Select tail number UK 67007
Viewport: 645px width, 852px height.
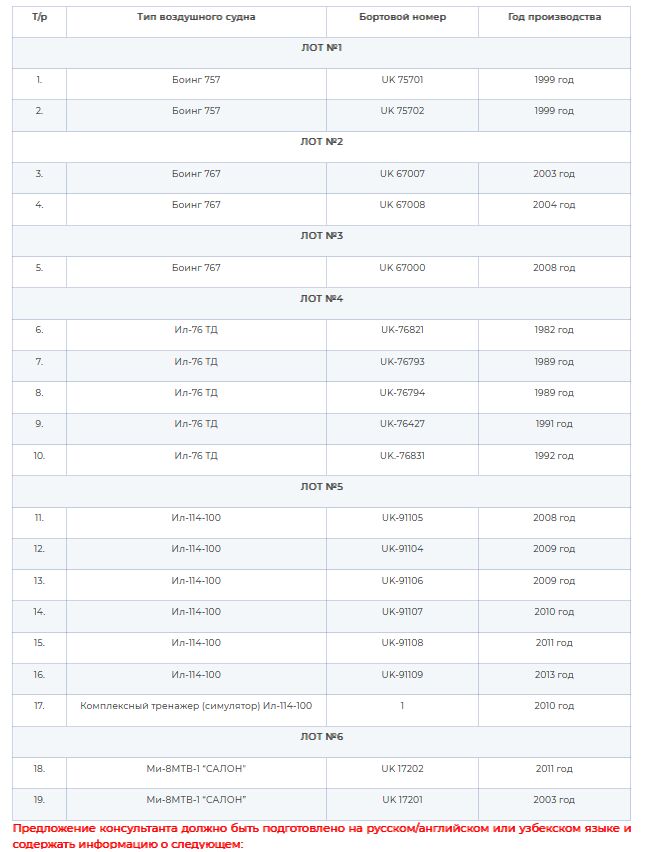(402, 174)
